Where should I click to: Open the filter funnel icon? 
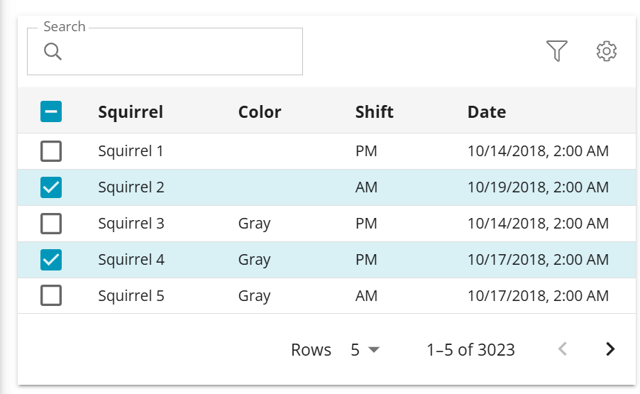(x=557, y=51)
